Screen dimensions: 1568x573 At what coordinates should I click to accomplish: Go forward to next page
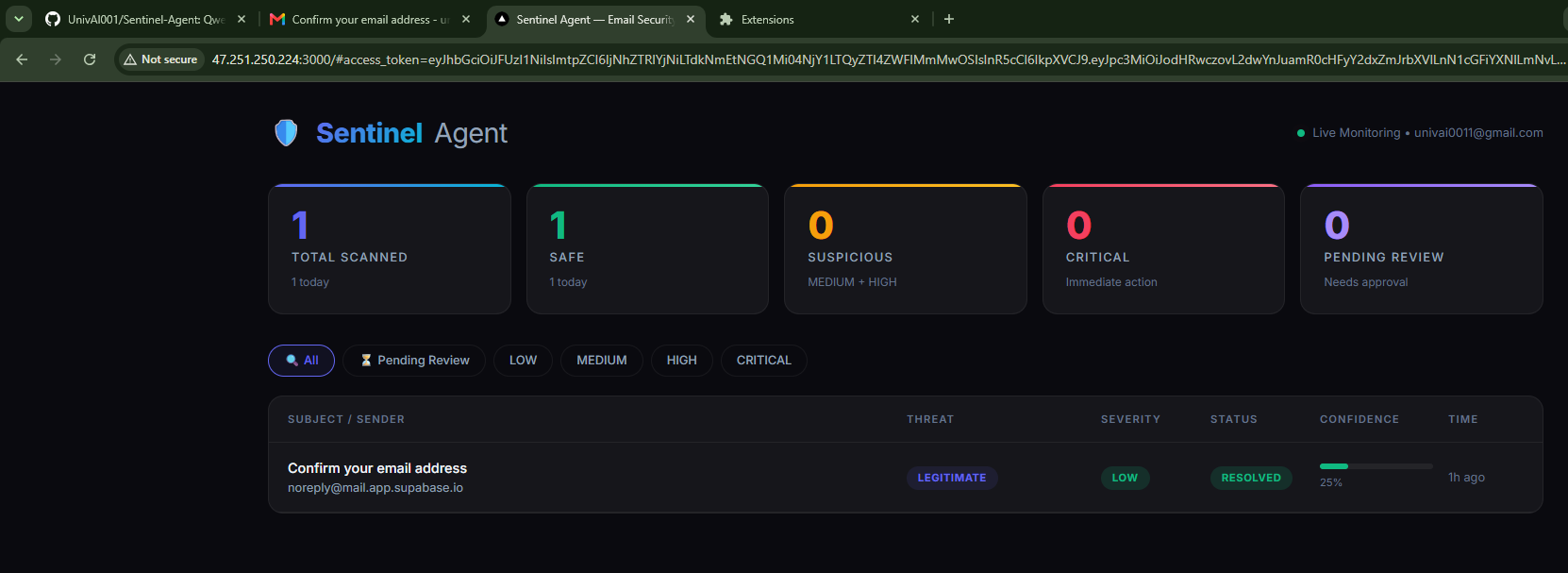[56, 59]
